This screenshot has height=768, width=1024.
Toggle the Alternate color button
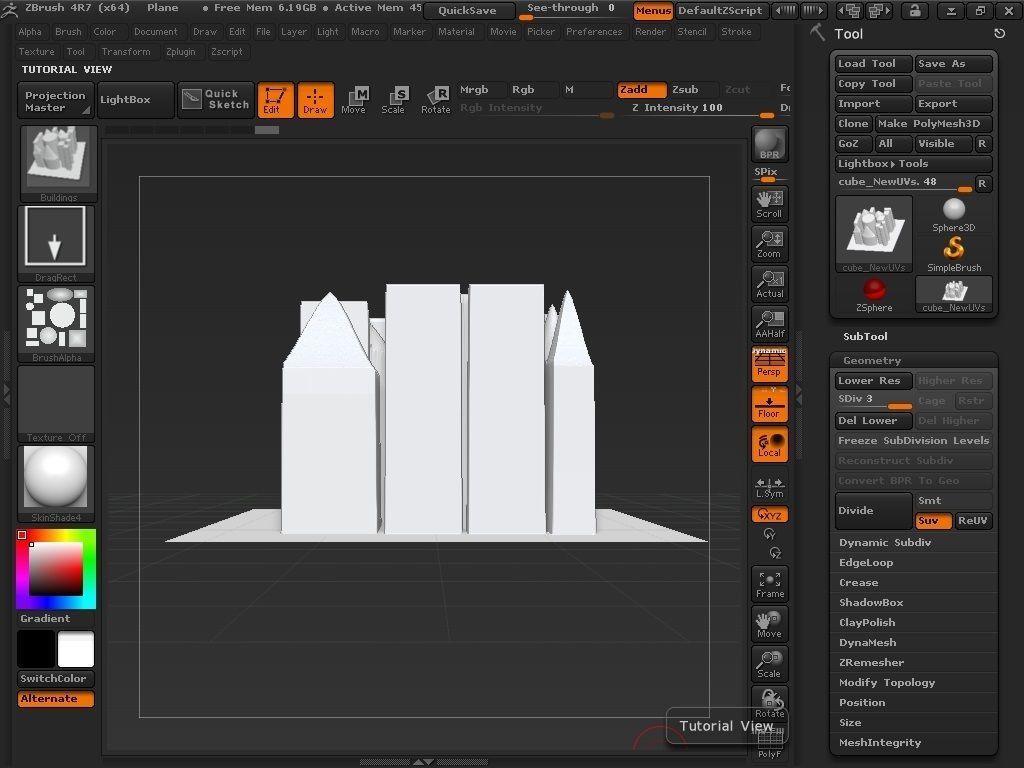pos(56,699)
